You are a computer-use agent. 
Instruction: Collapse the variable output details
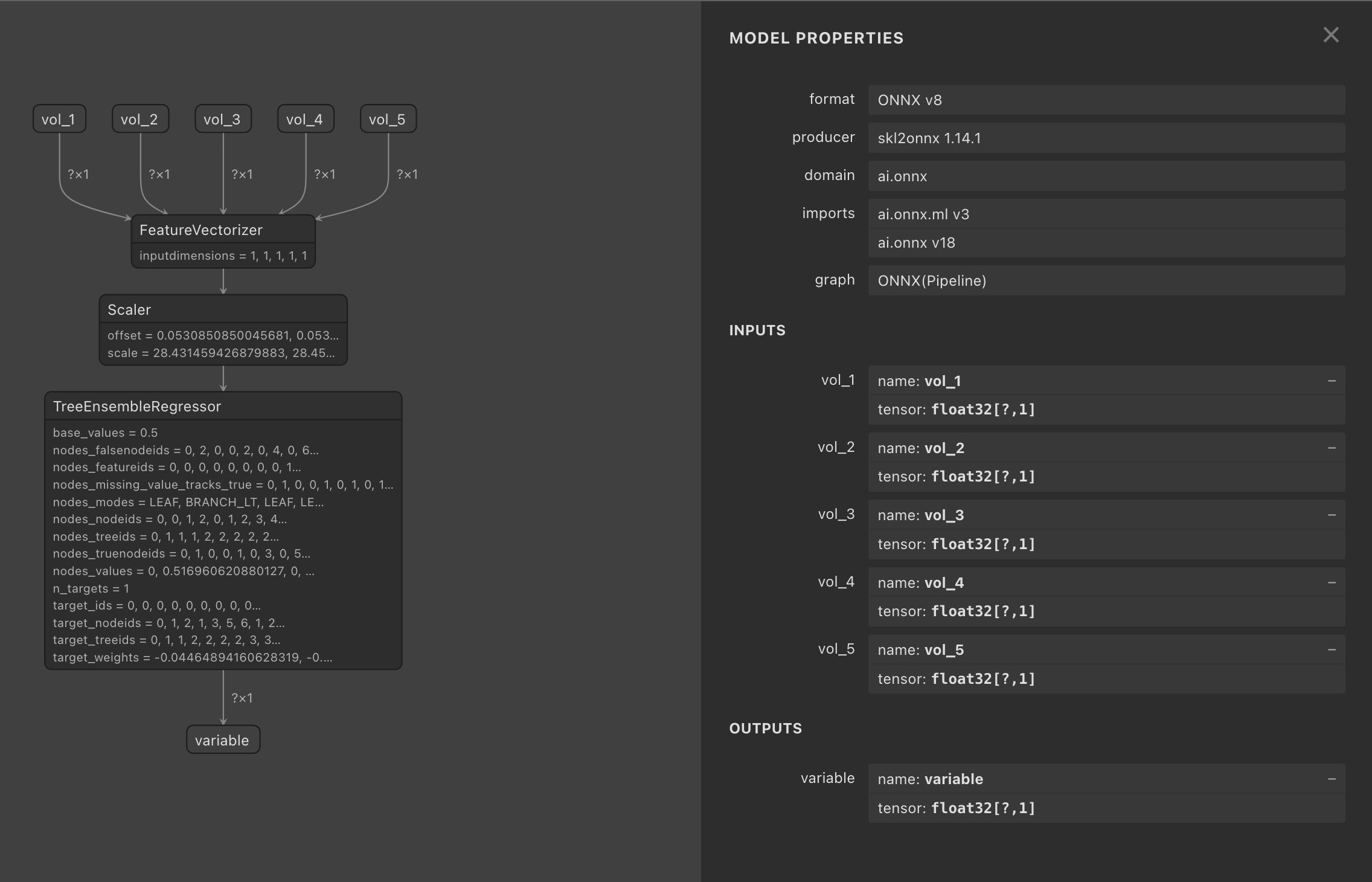click(x=1332, y=779)
